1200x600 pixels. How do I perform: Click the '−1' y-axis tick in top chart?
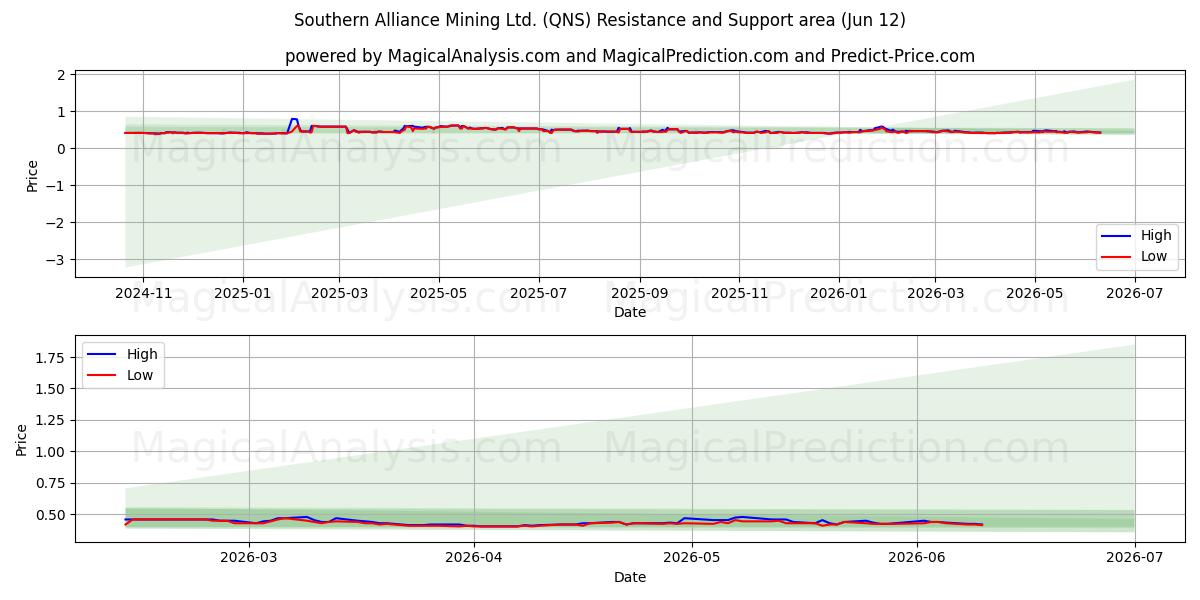click(x=58, y=186)
